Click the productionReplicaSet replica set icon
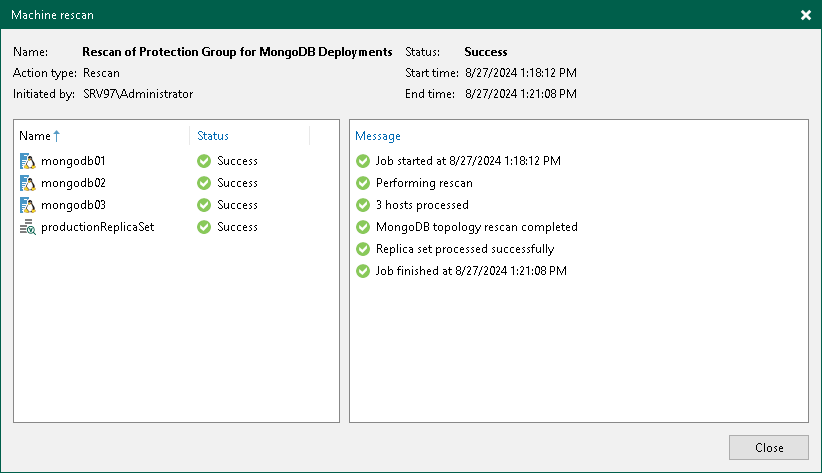 pyautogui.click(x=28, y=227)
